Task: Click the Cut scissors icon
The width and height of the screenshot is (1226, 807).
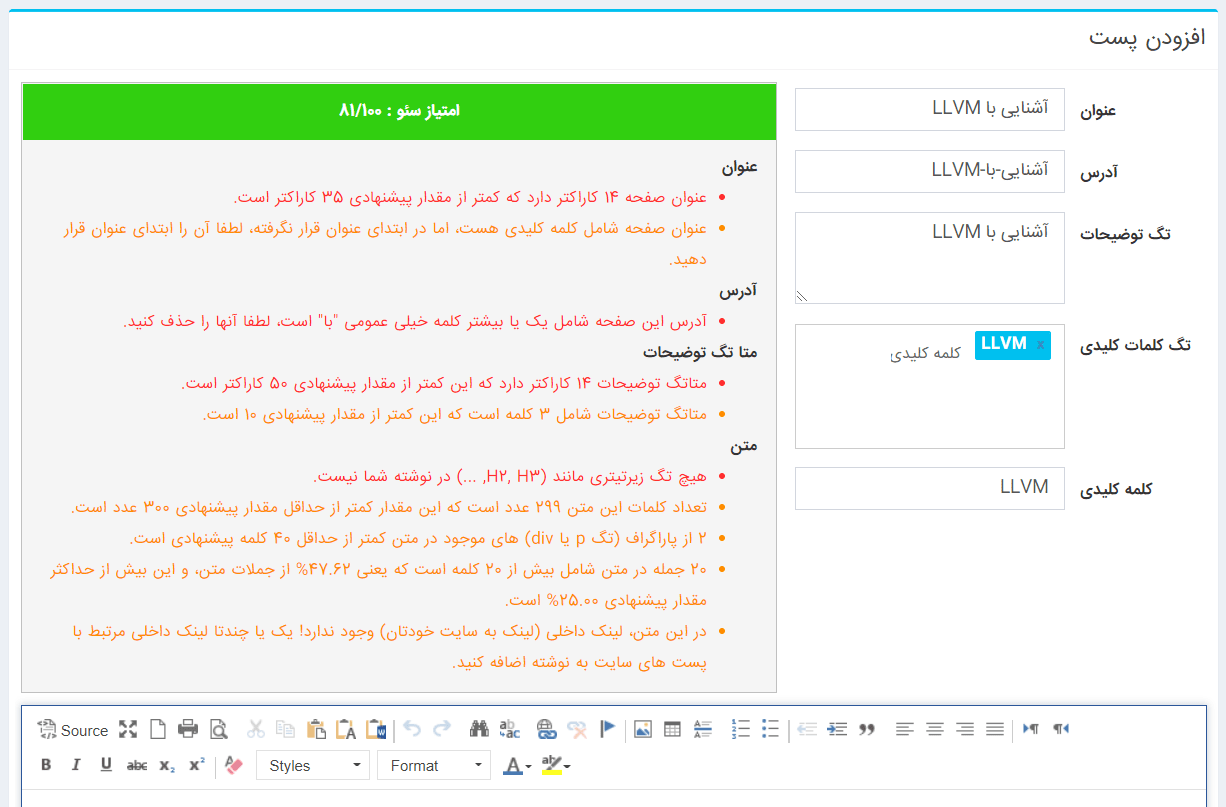Action: click(256, 729)
